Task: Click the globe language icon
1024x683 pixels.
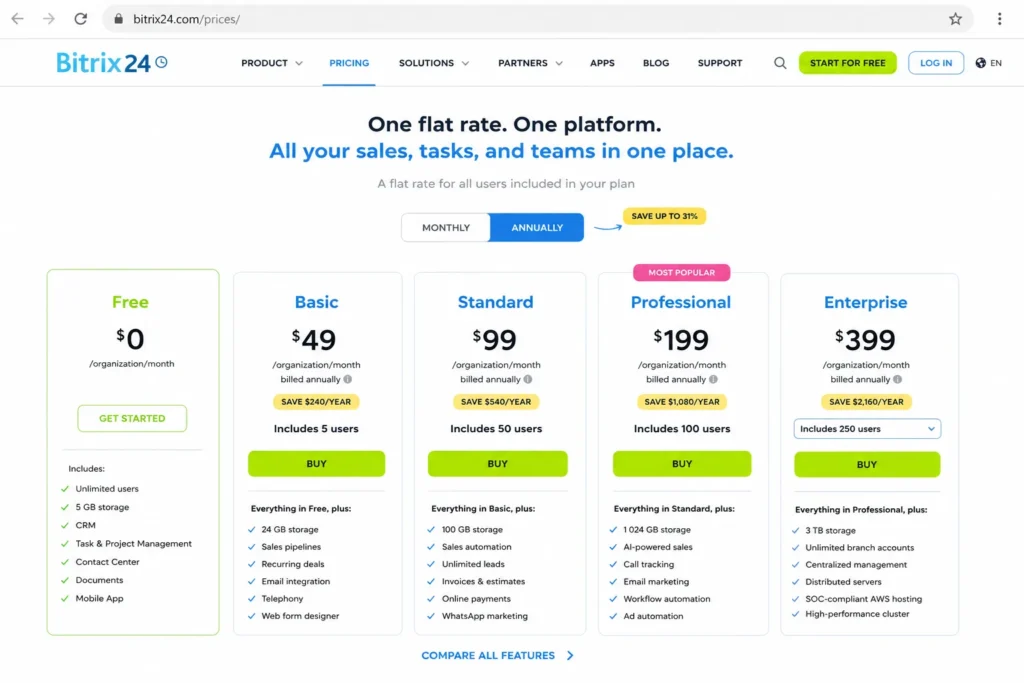Action: click(980, 63)
